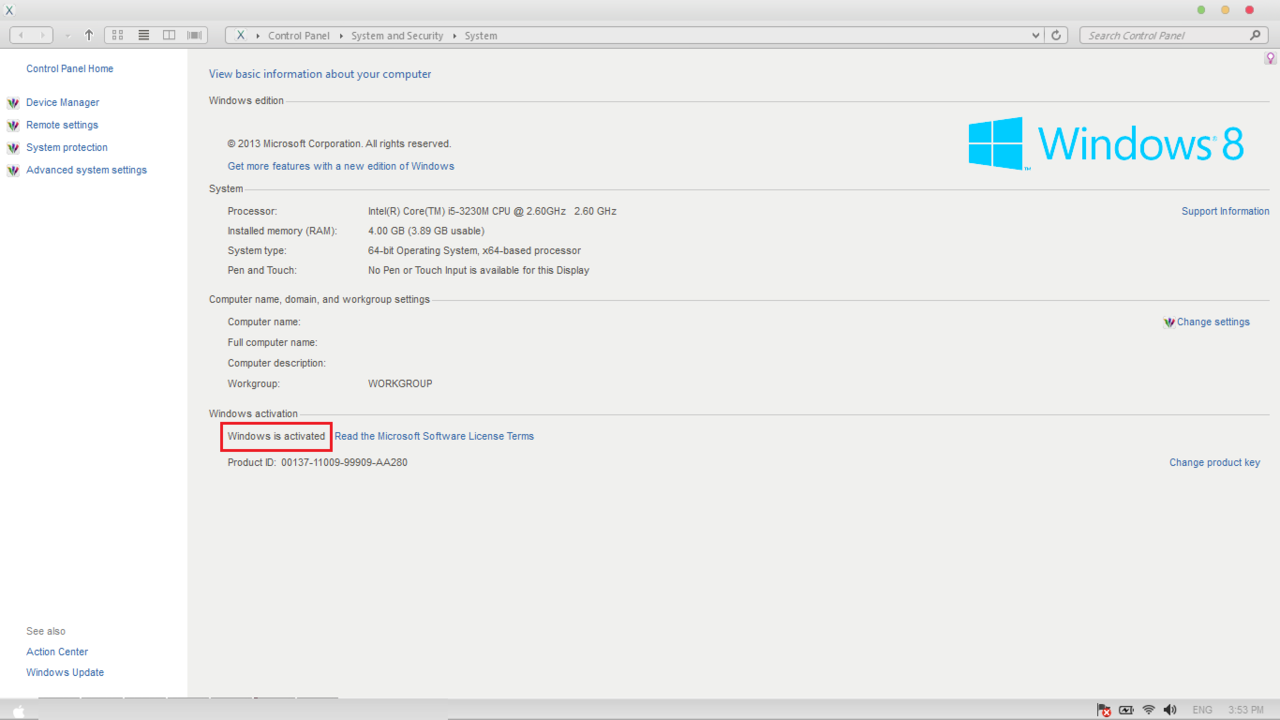Click the green window control dot
This screenshot has width=1280, height=720.
coord(1201,10)
